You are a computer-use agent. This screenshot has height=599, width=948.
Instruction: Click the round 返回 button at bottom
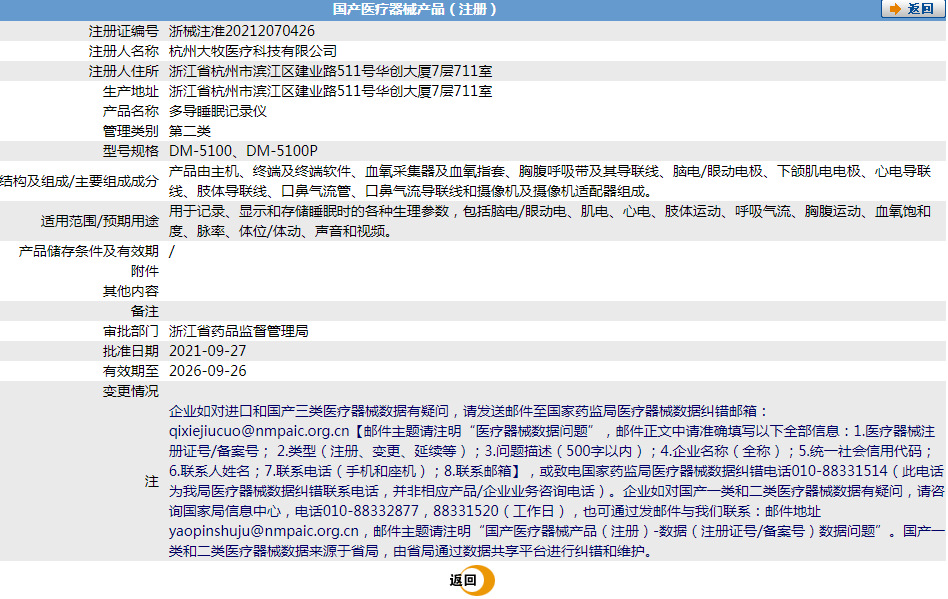pos(472,580)
